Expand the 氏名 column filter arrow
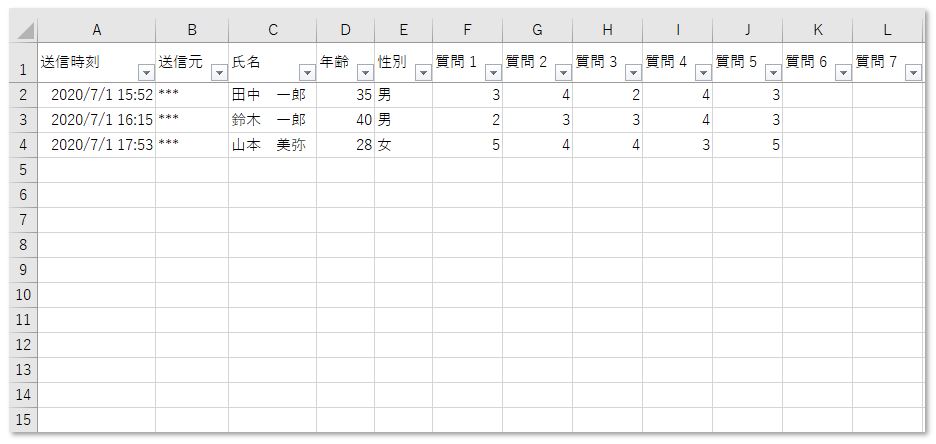The width and height of the screenshot is (936, 444). coord(307,73)
